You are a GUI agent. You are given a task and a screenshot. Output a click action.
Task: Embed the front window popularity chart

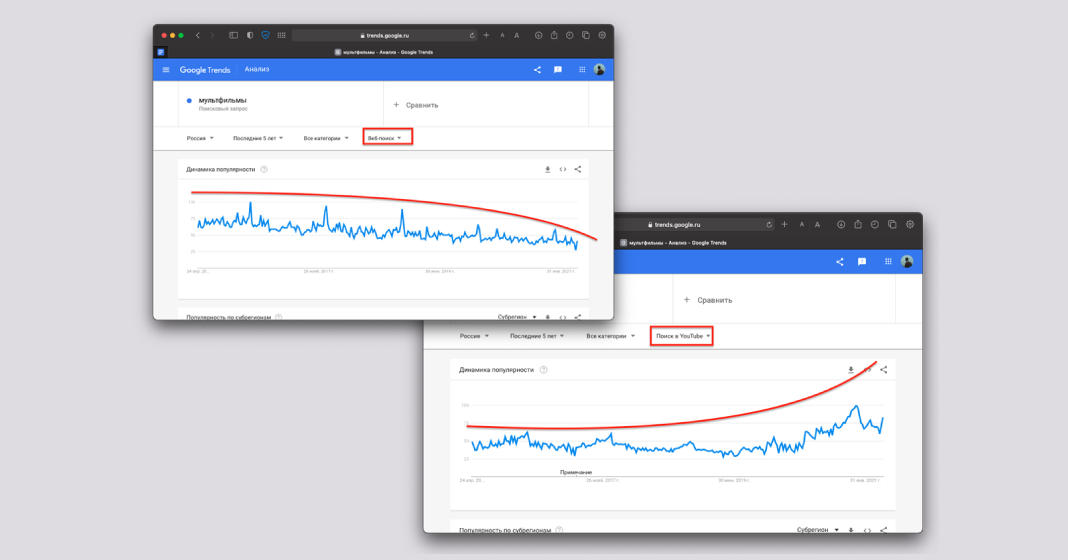[x=563, y=170]
